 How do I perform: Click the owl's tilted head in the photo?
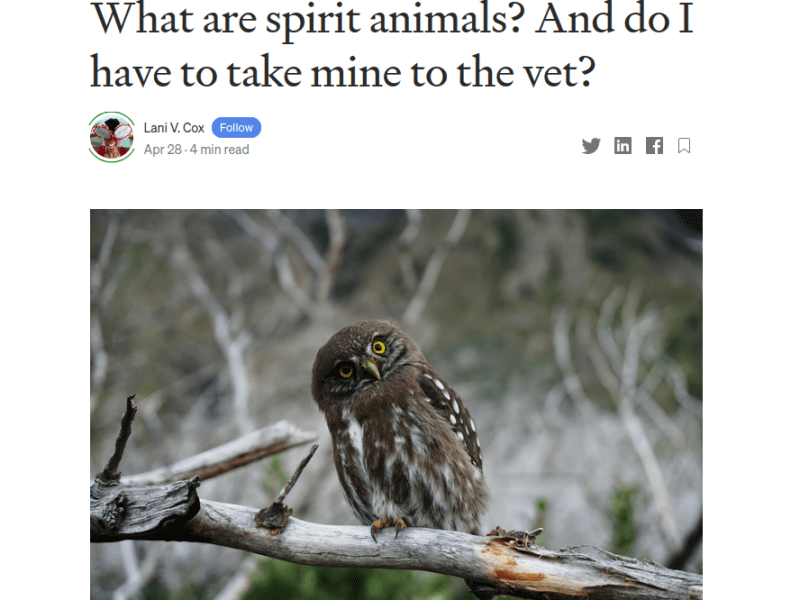coord(355,359)
